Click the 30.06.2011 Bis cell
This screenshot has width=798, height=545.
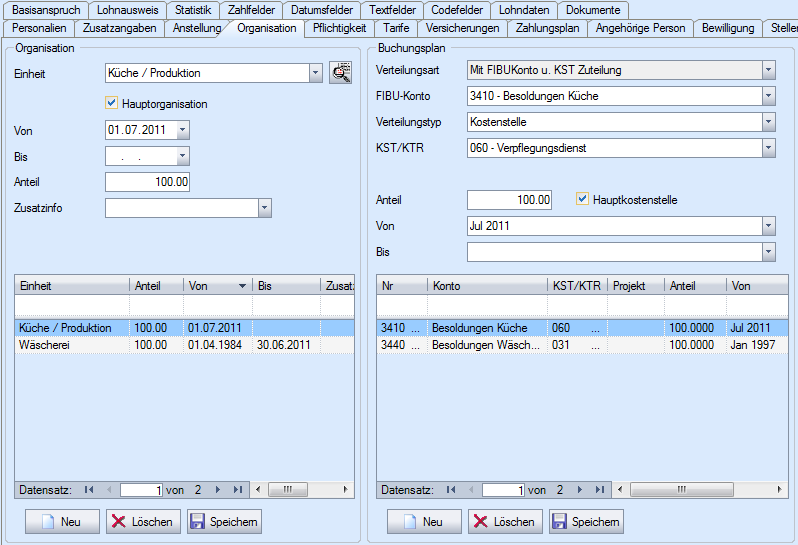pyautogui.click(x=286, y=345)
